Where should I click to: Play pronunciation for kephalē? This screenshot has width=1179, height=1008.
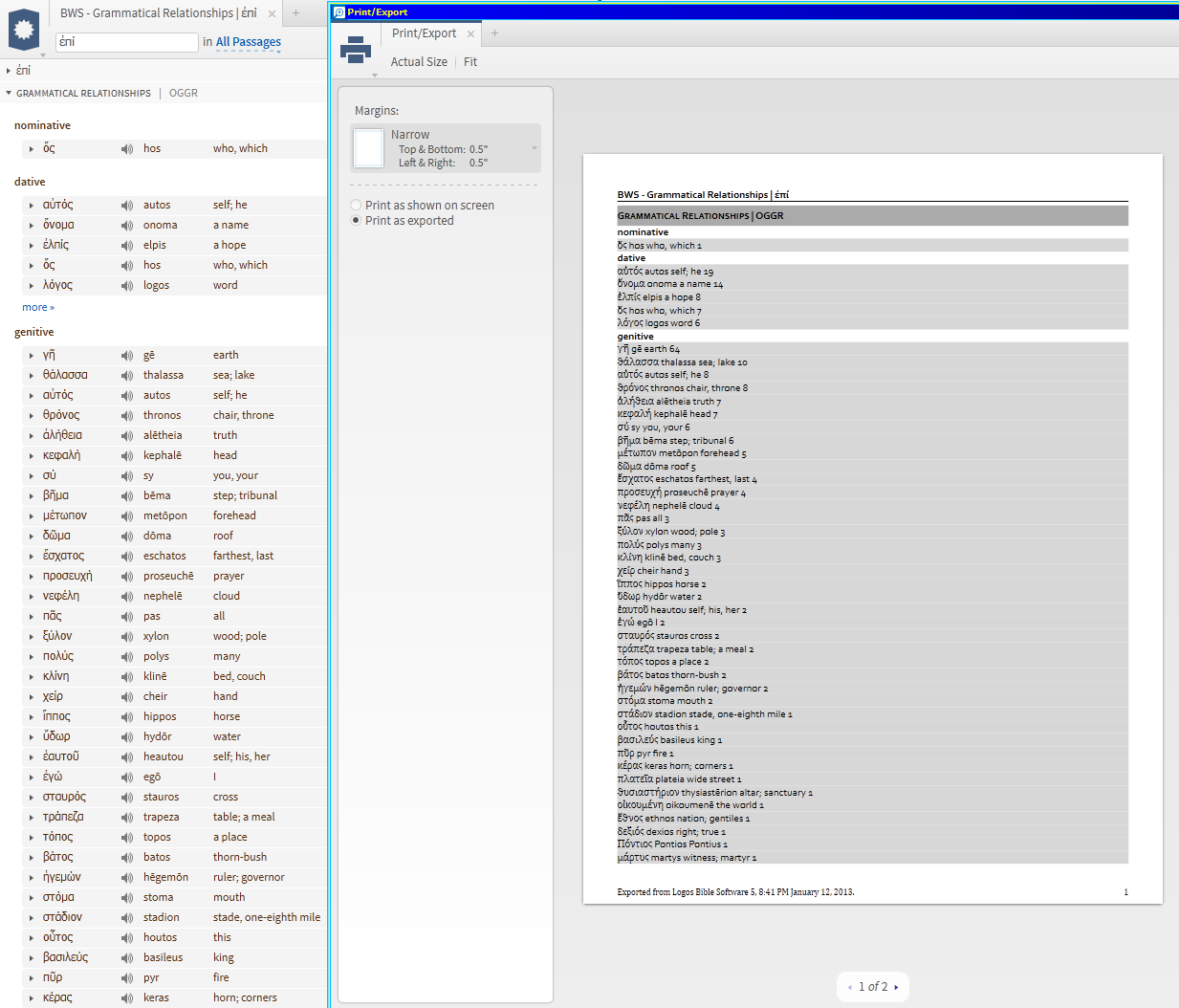pyautogui.click(x=127, y=456)
